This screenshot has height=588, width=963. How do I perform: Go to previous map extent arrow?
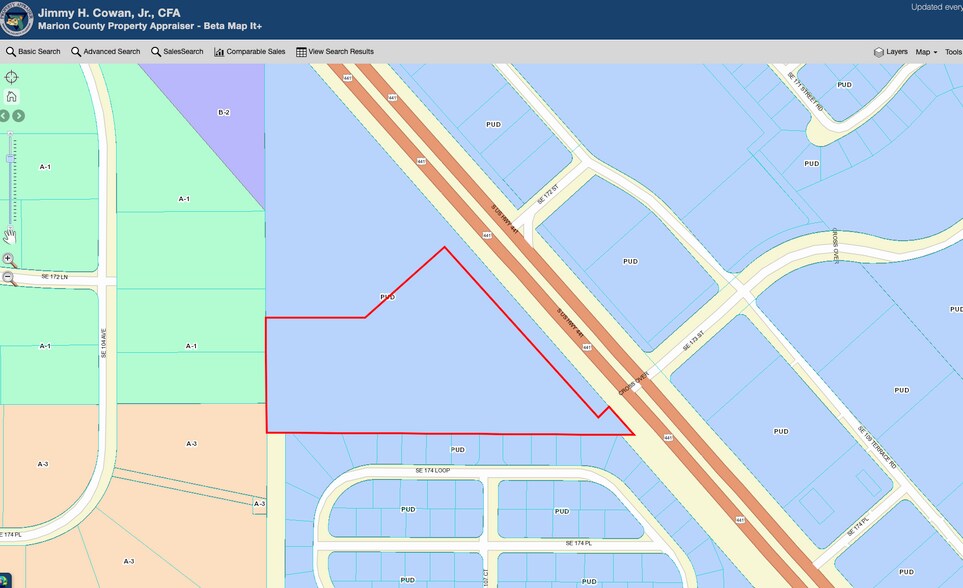point(4,116)
